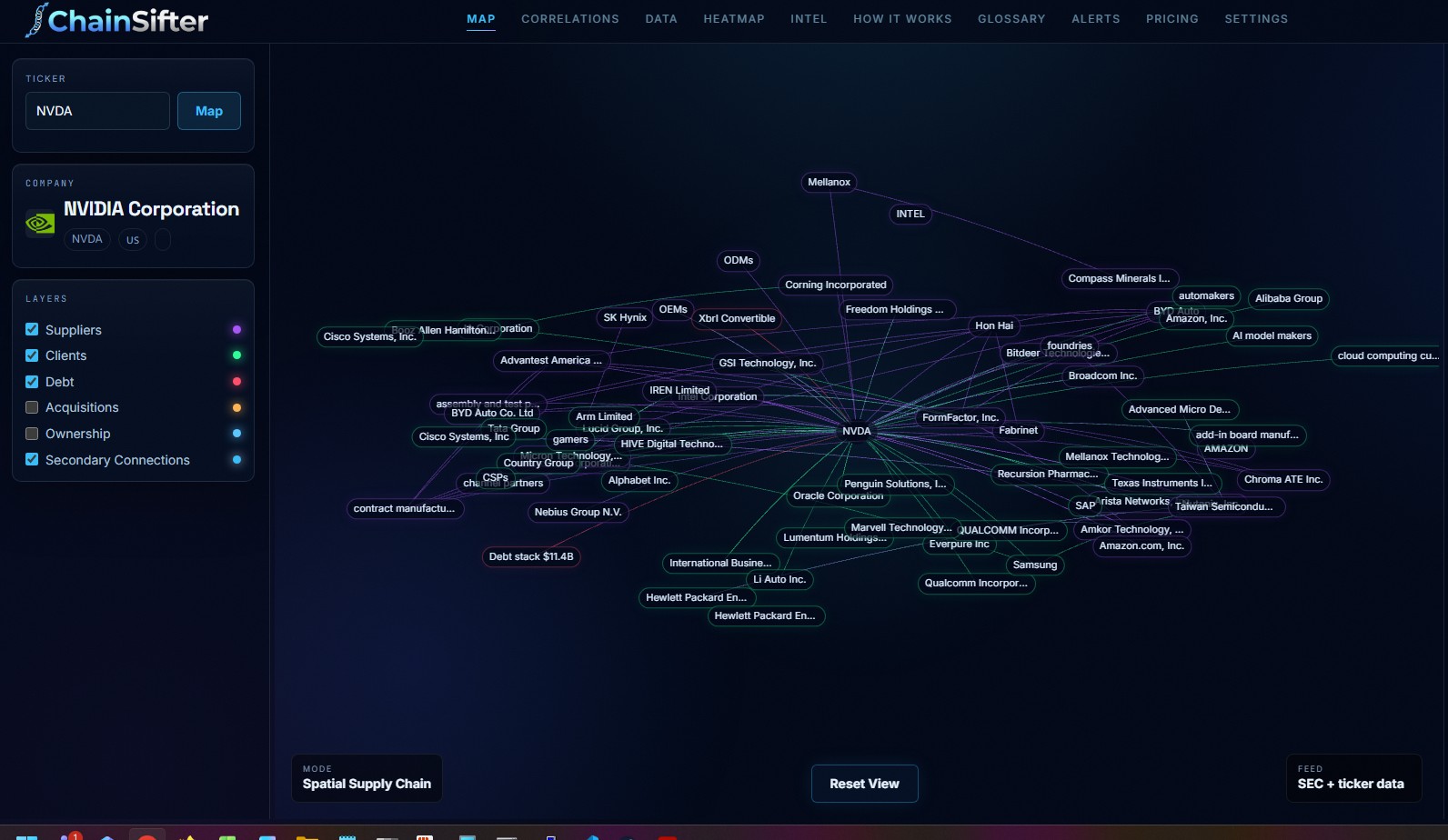The width and height of the screenshot is (1448, 840).
Task: Open the Glossary tab
Action: point(1011,19)
